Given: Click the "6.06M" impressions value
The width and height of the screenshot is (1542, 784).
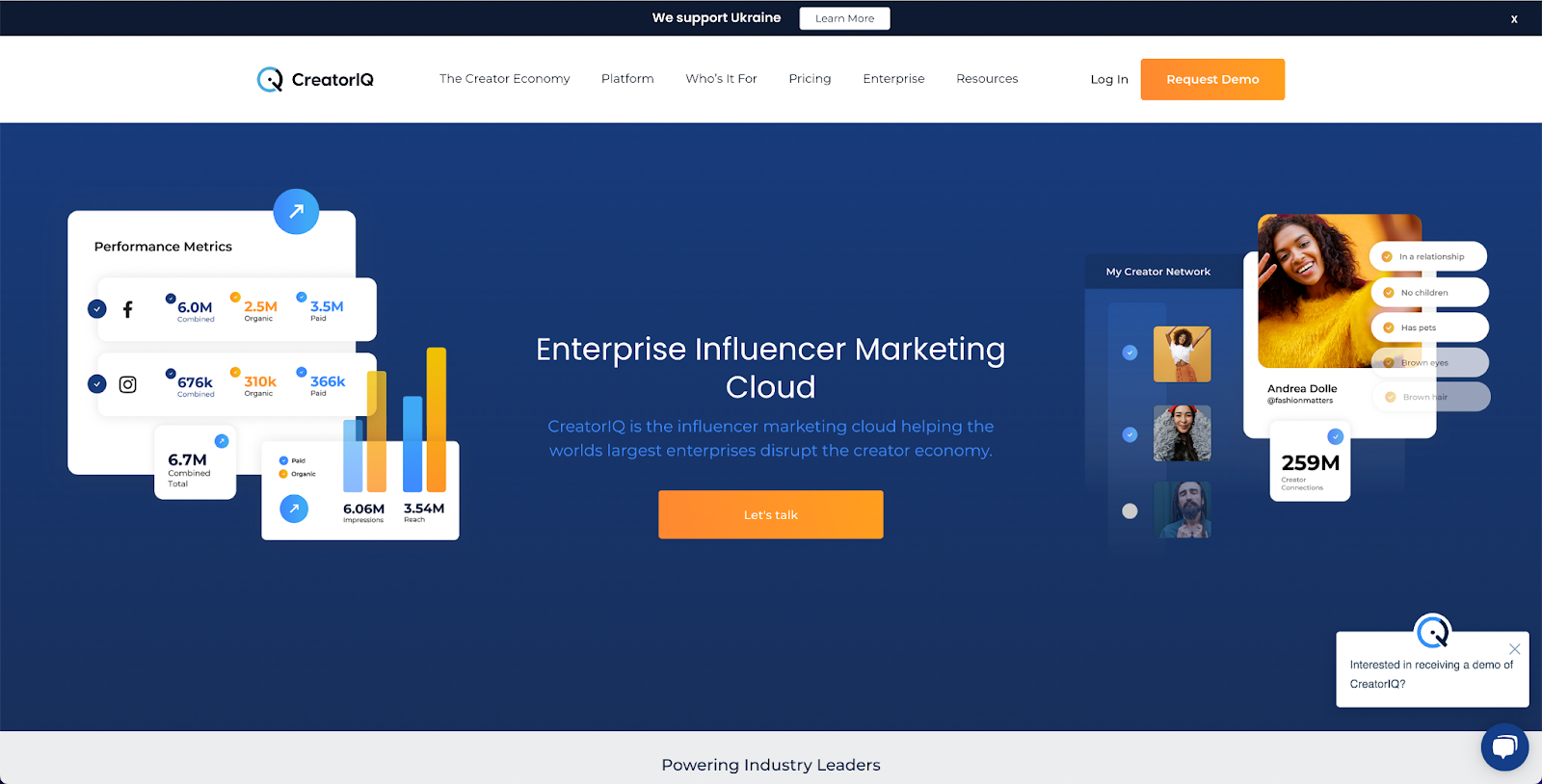Looking at the screenshot, I should pyautogui.click(x=363, y=509).
